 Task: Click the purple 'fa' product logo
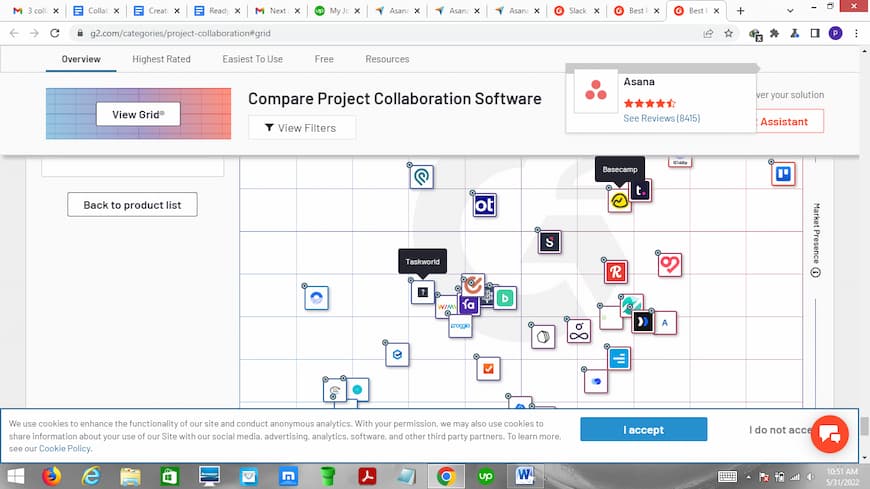click(469, 305)
